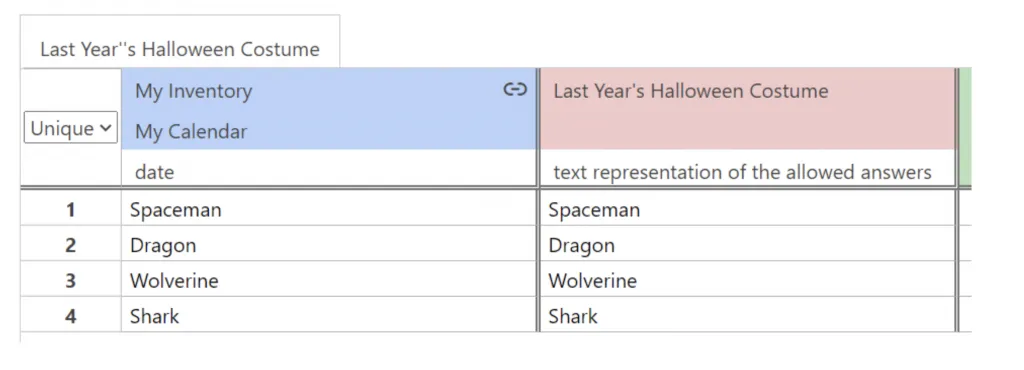Click the Dragon cell in My Inventory column
The width and height of the screenshot is (1024, 370).
point(328,245)
